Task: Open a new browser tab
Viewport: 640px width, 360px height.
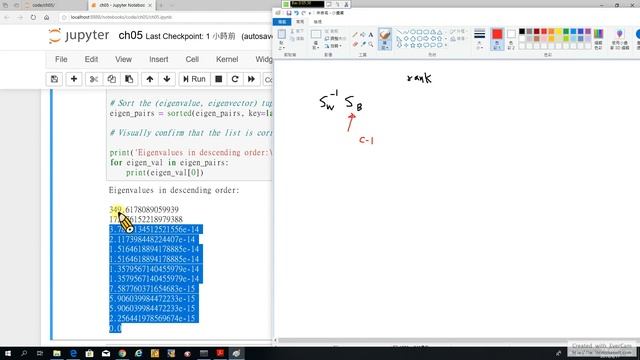Action: pos(161,5)
